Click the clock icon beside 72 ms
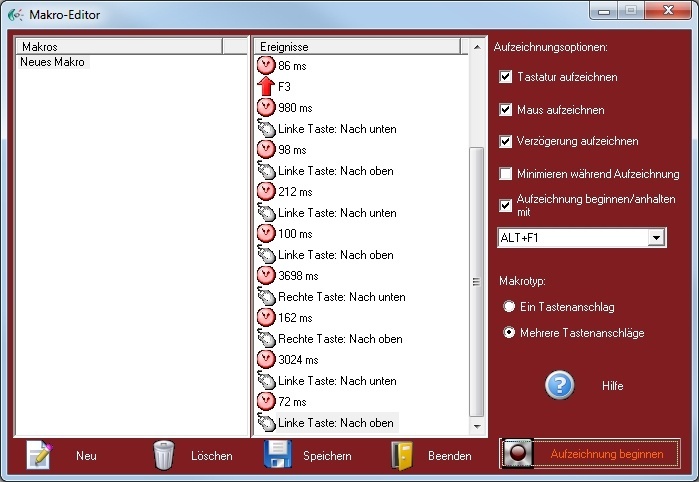Image resolution: width=699 pixels, height=482 pixels. (266, 401)
